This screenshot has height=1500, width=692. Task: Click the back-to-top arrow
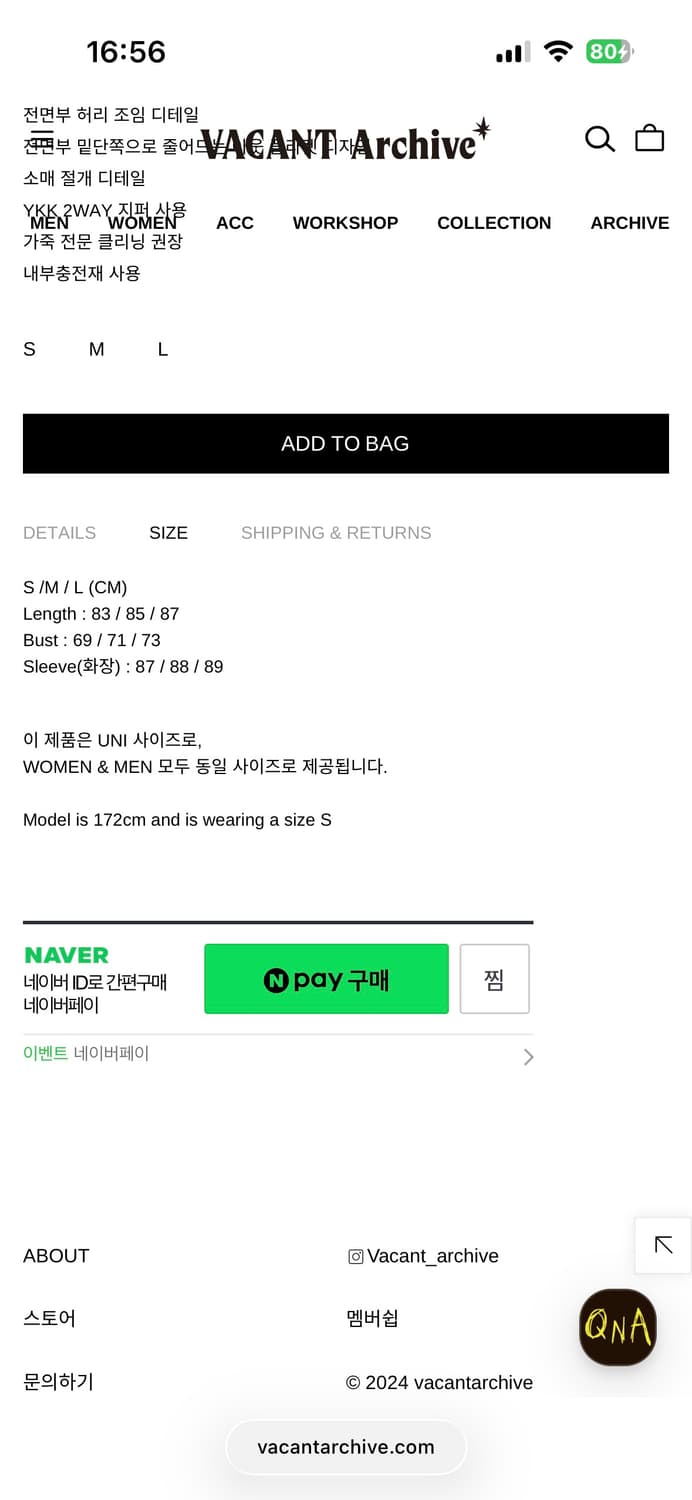click(x=662, y=1245)
